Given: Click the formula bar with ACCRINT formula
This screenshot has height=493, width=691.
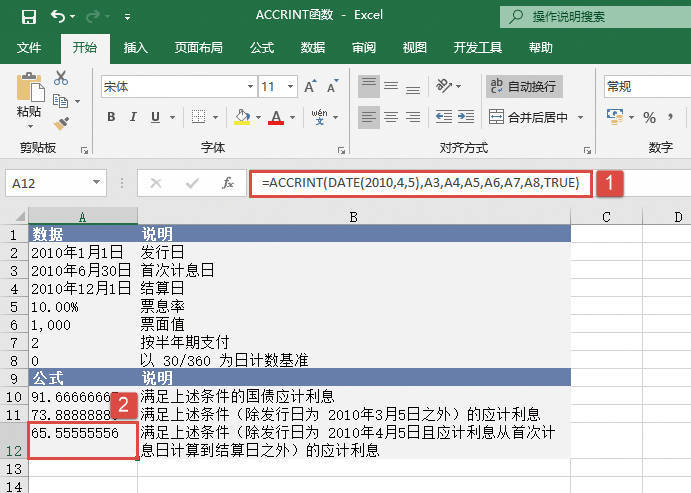Looking at the screenshot, I should point(420,183).
